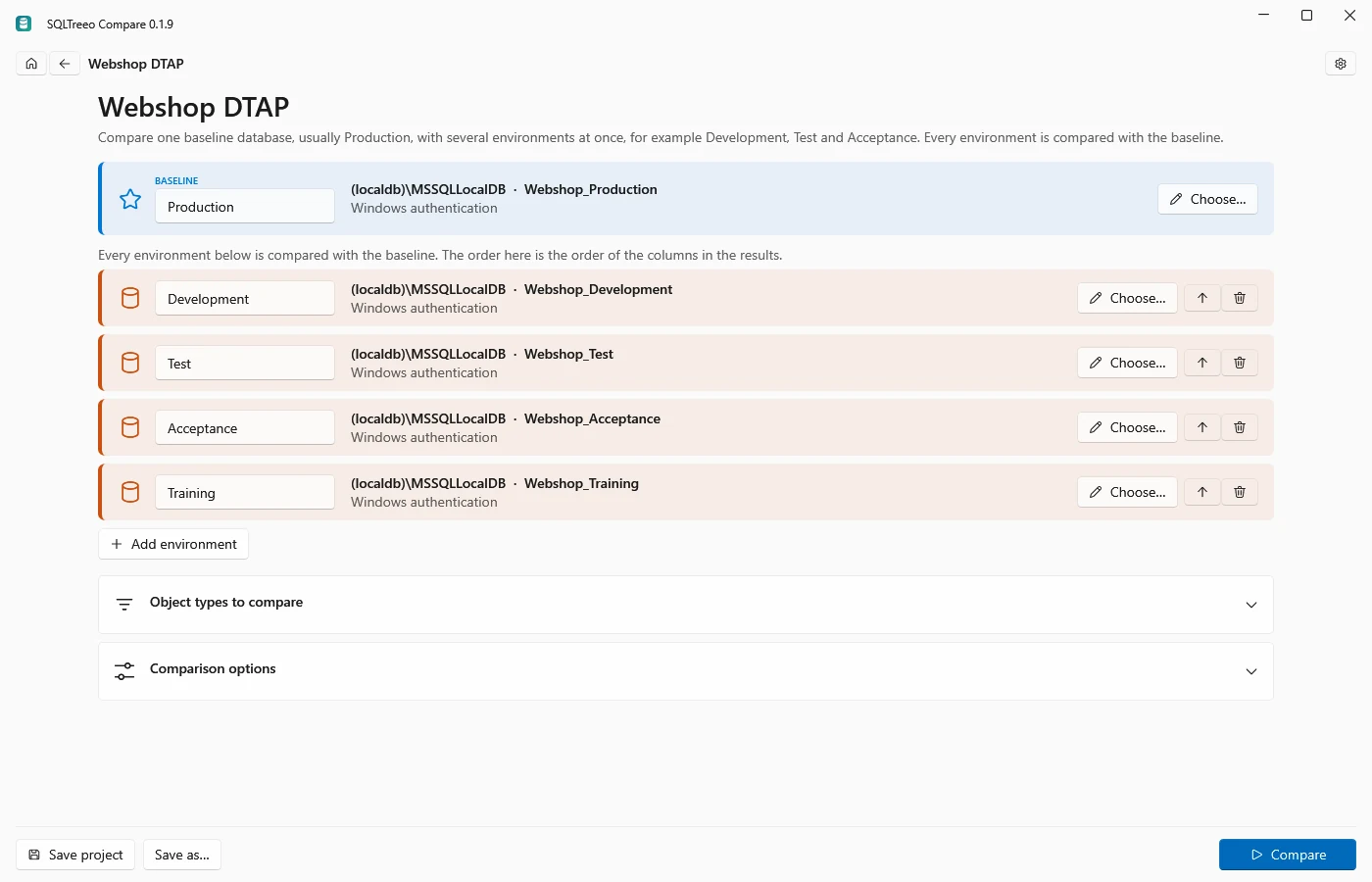Delete the Training environment

1240,492
